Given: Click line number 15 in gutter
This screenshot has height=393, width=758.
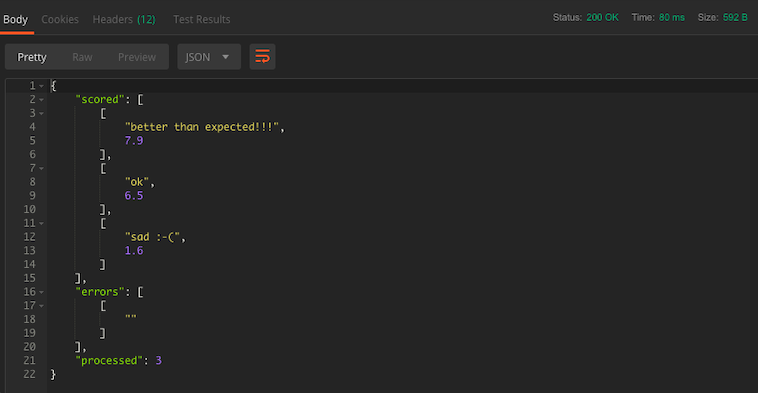Looking at the screenshot, I should click(x=29, y=278).
